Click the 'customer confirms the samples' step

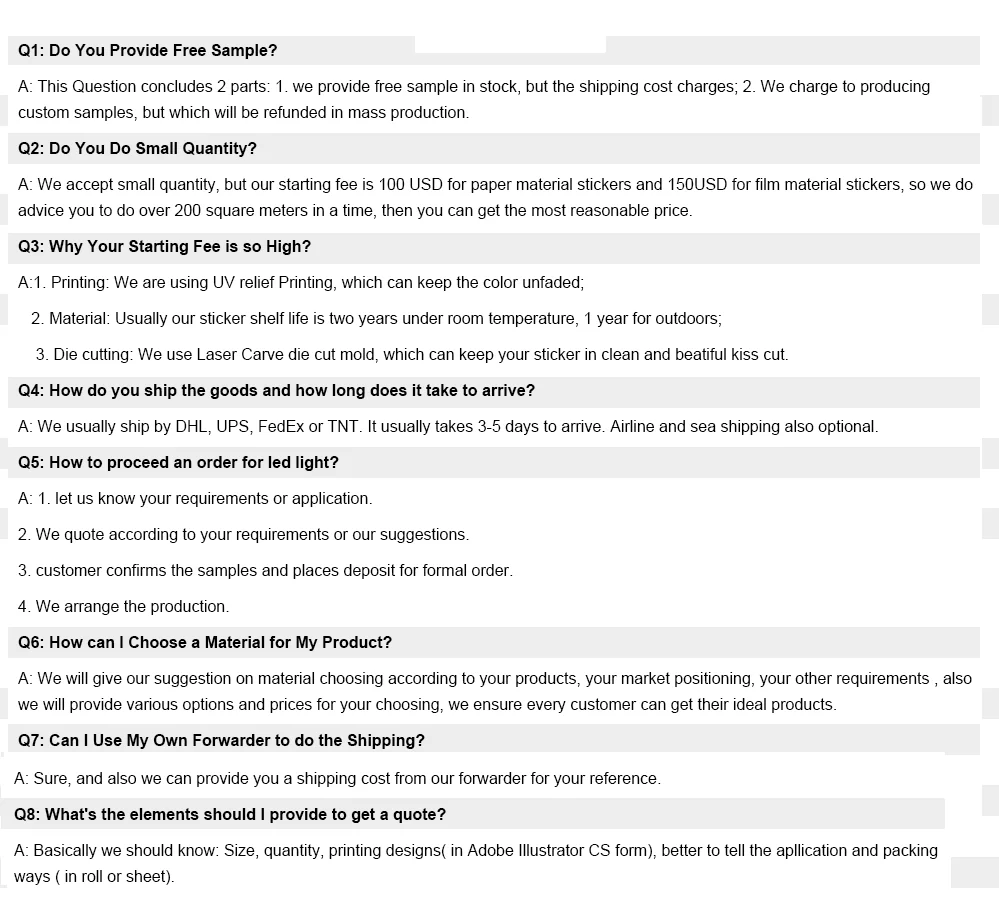click(x=265, y=571)
